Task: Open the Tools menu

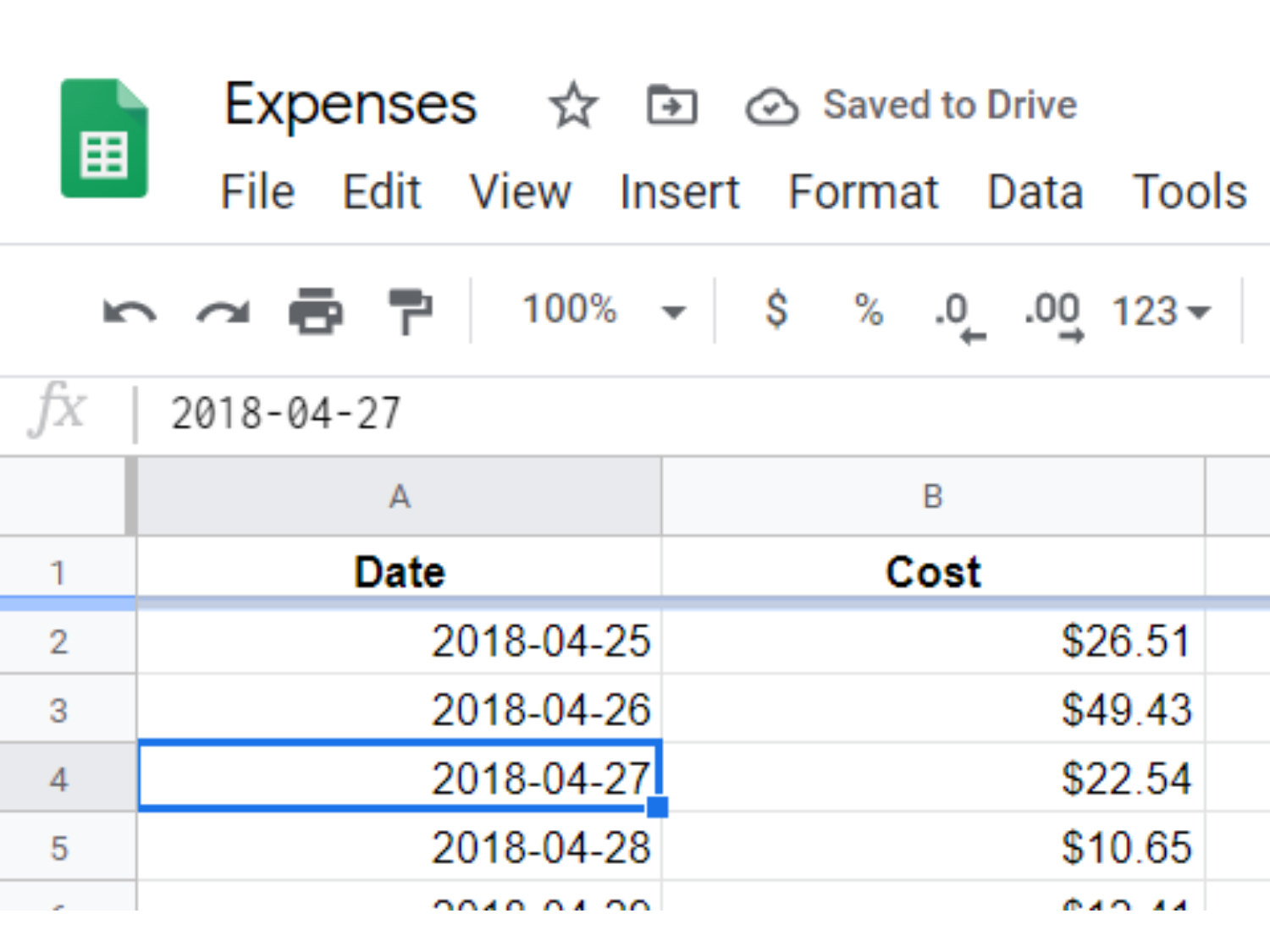Action: pyautogui.click(x=1190, y=191)
